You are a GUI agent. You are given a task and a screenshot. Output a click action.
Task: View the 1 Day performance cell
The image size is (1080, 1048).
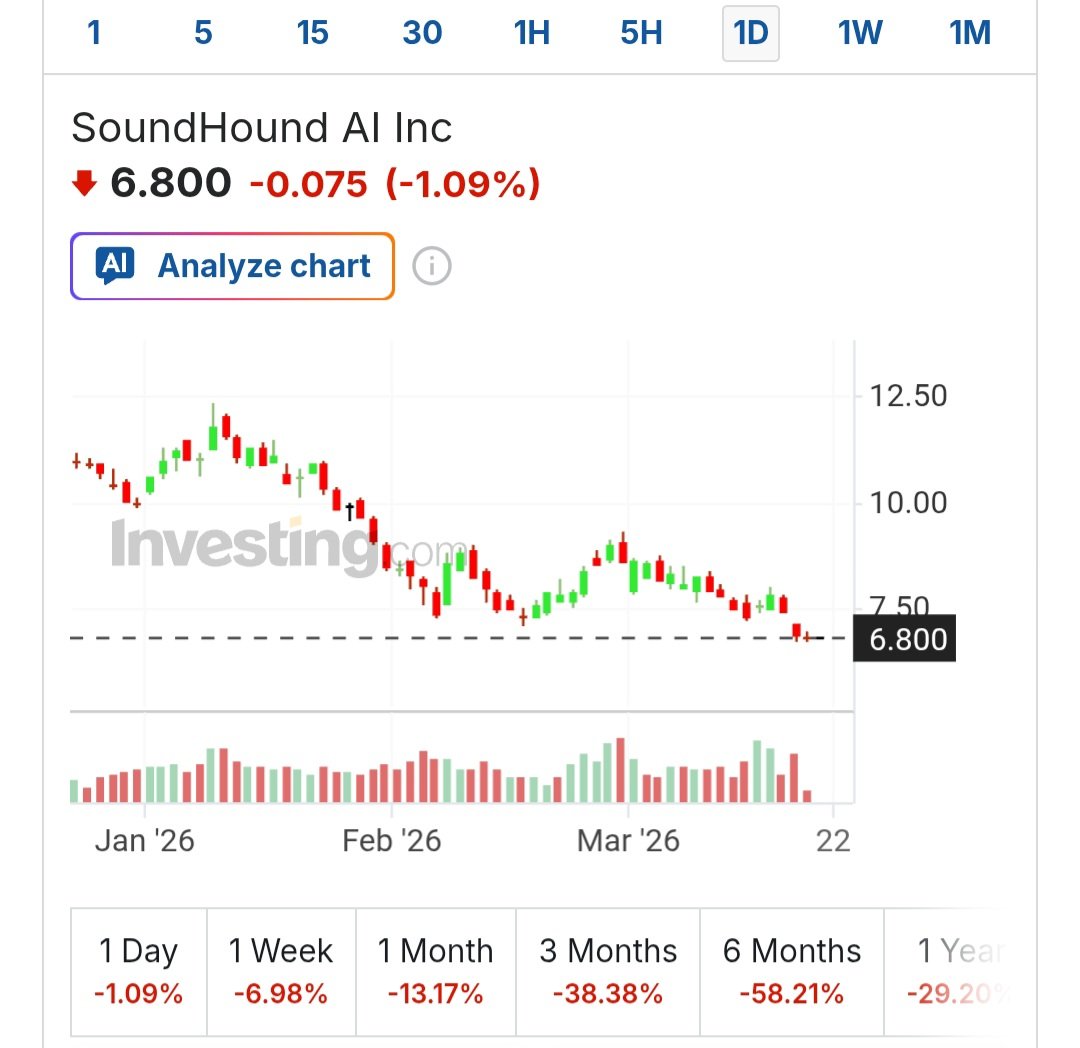(139, 970)
